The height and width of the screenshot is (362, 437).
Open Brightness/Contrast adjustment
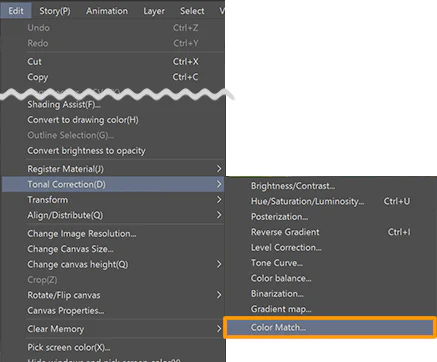tap(331, 186)
